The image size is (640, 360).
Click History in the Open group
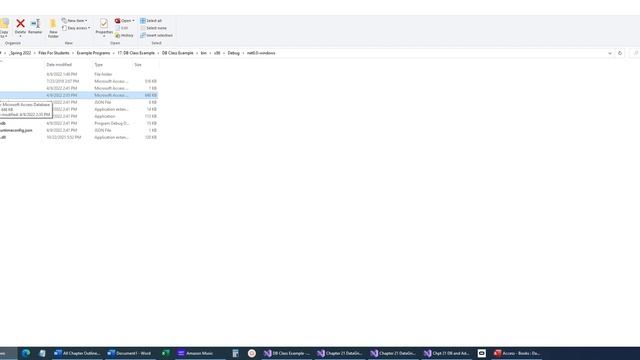[124, 36]
